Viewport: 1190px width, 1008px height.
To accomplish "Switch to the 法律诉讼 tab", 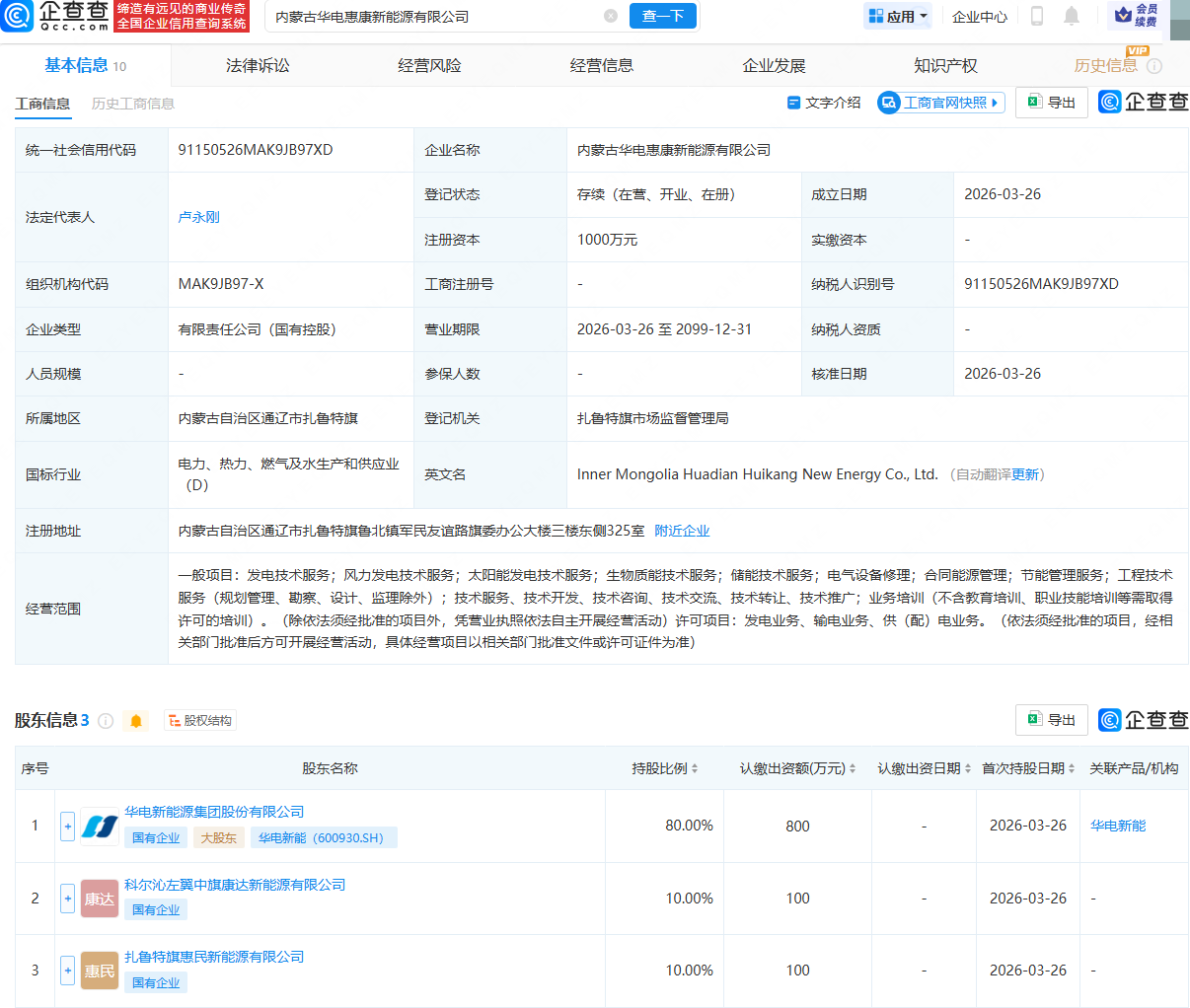I will [257, 65].
